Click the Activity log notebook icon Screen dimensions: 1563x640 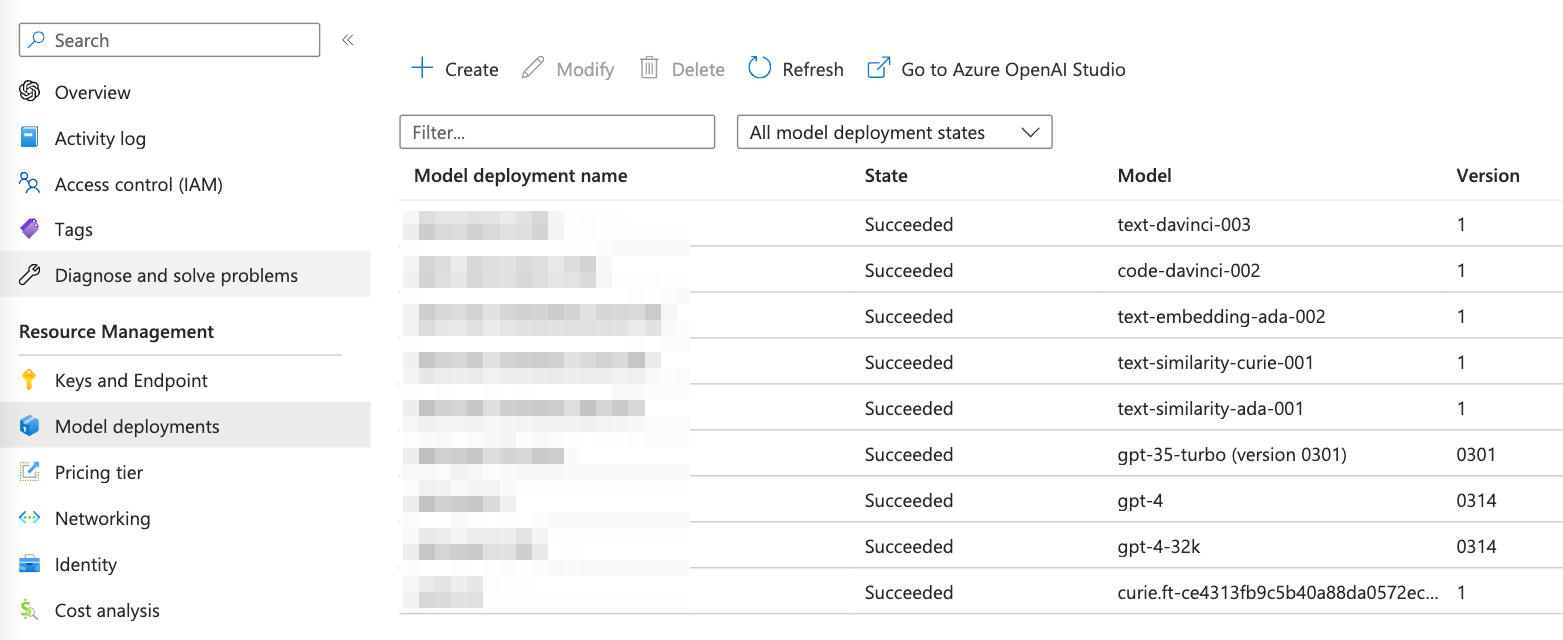pyautogui.click(x=30, y=138)
